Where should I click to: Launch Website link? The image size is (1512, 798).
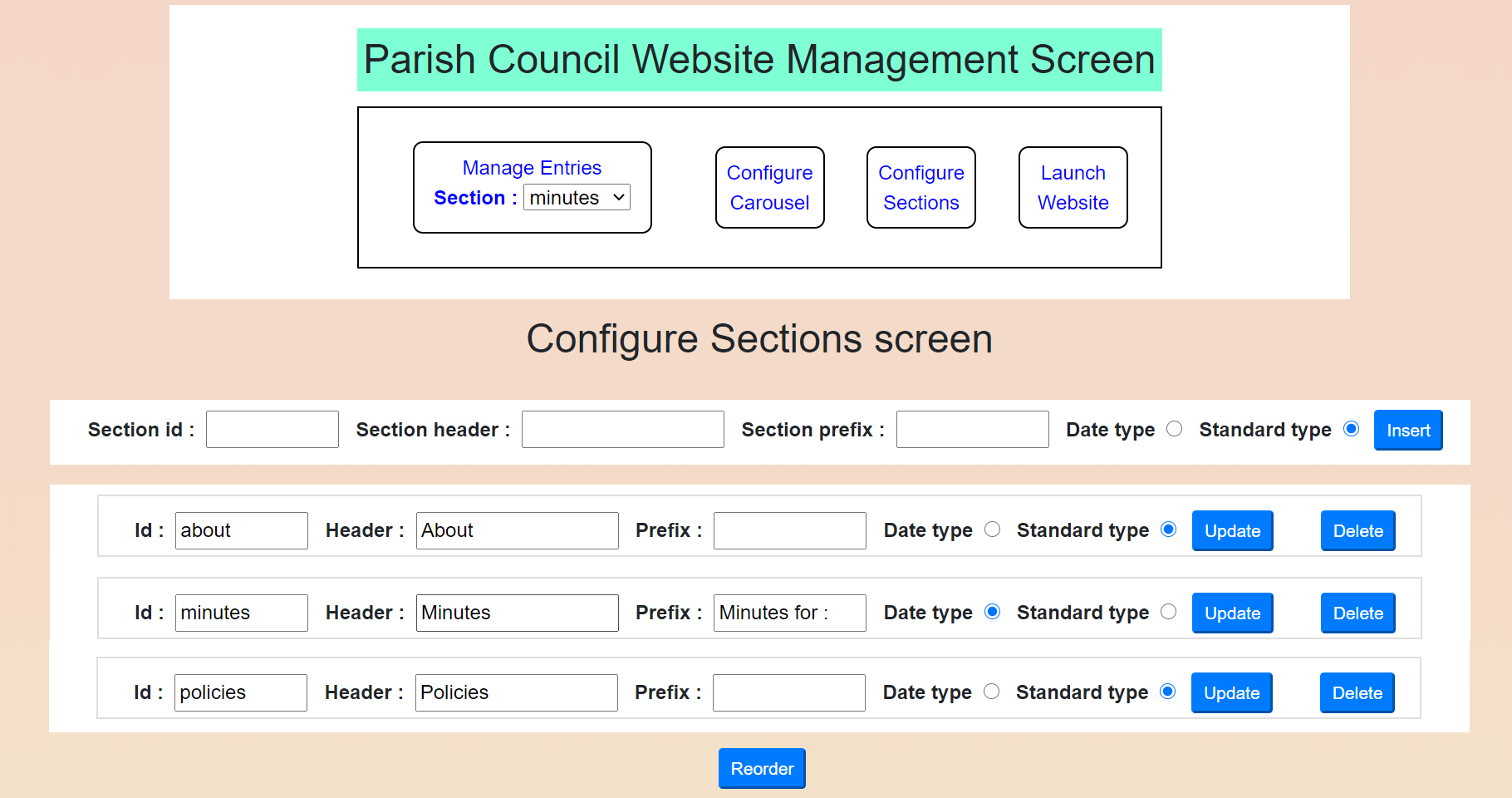tap(1073, 188)
